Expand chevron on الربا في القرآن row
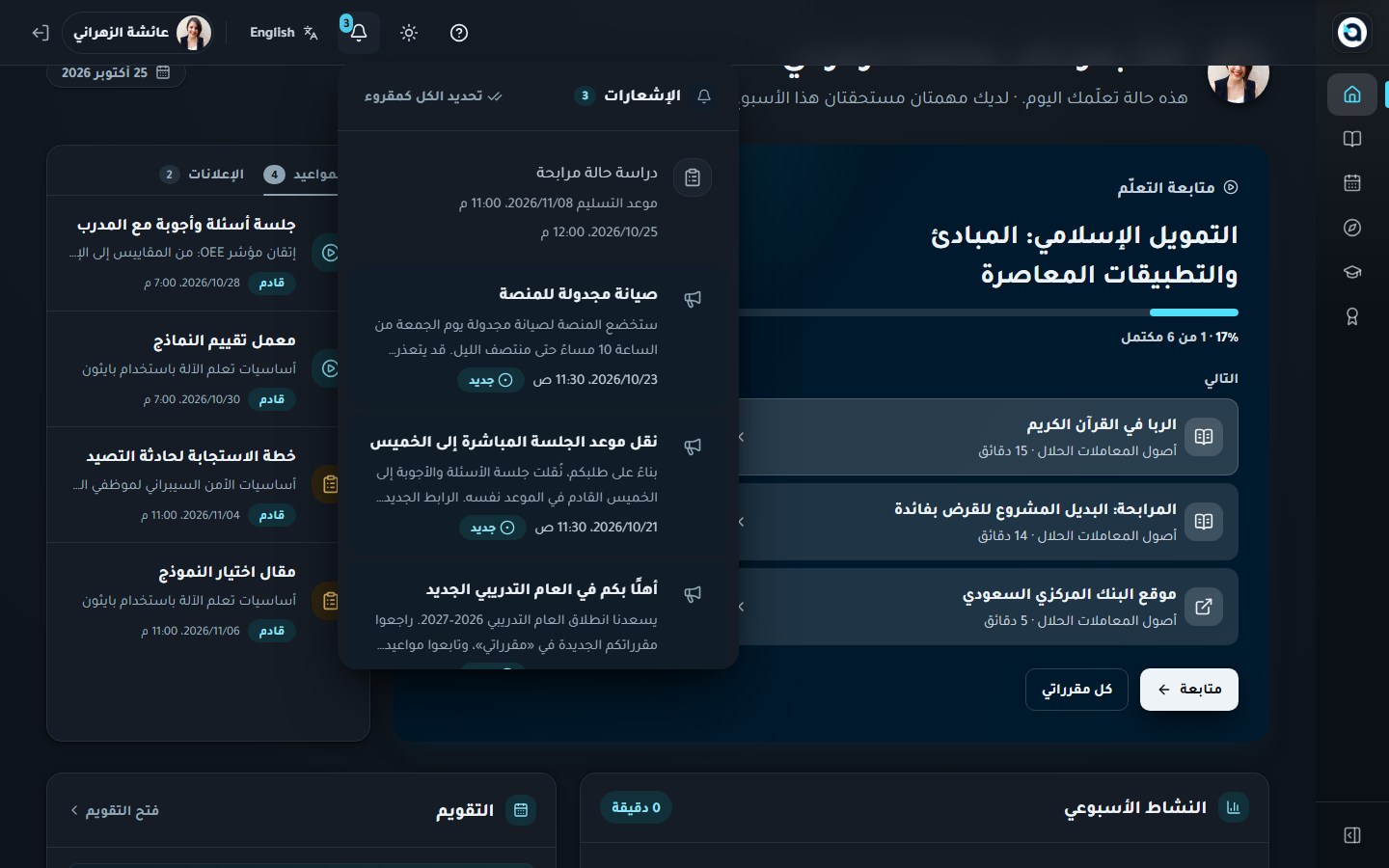 pos(742,437)
